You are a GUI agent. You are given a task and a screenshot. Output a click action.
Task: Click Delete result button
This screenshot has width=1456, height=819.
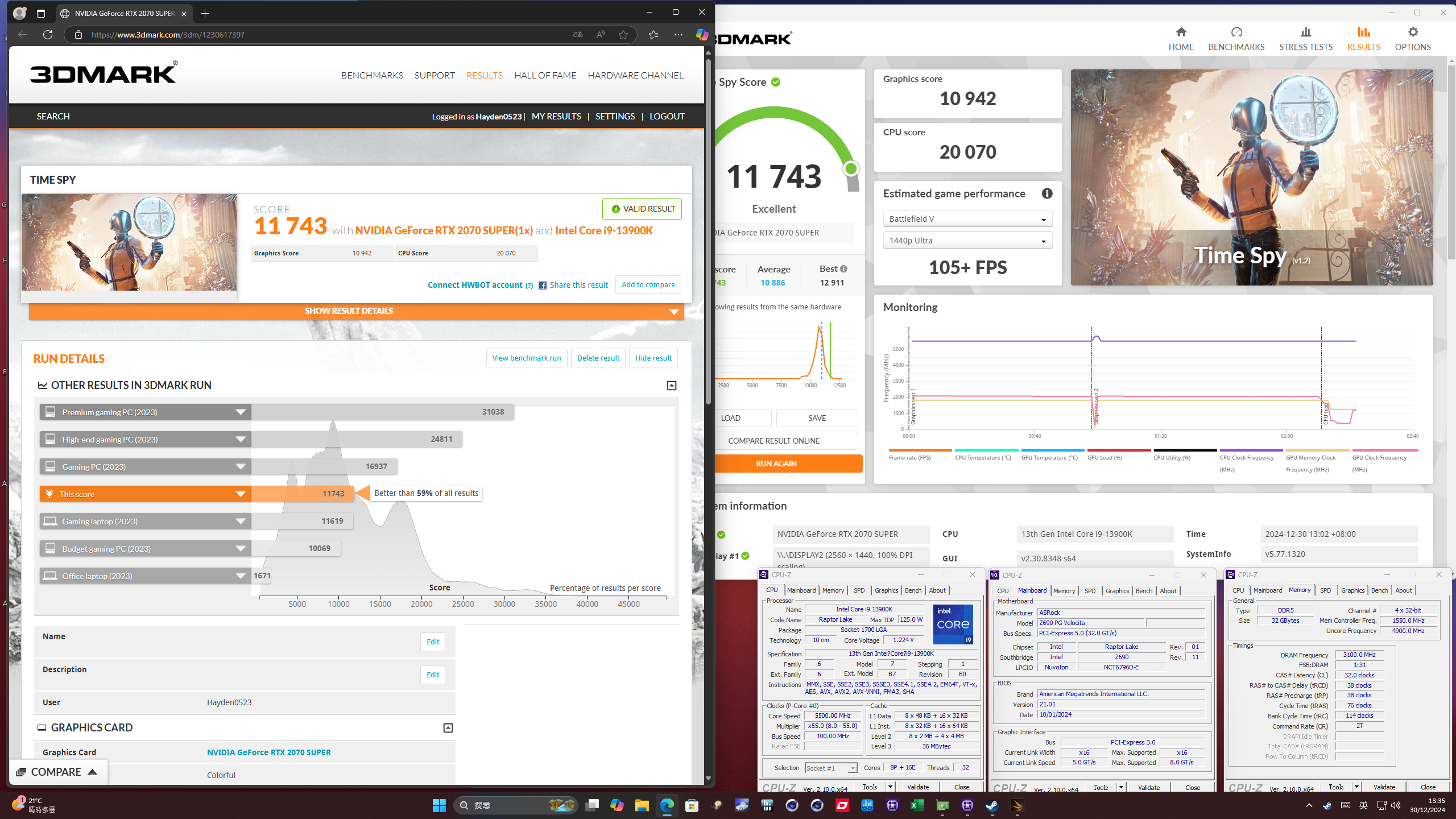pyautogui.click(x=598, y=358)
